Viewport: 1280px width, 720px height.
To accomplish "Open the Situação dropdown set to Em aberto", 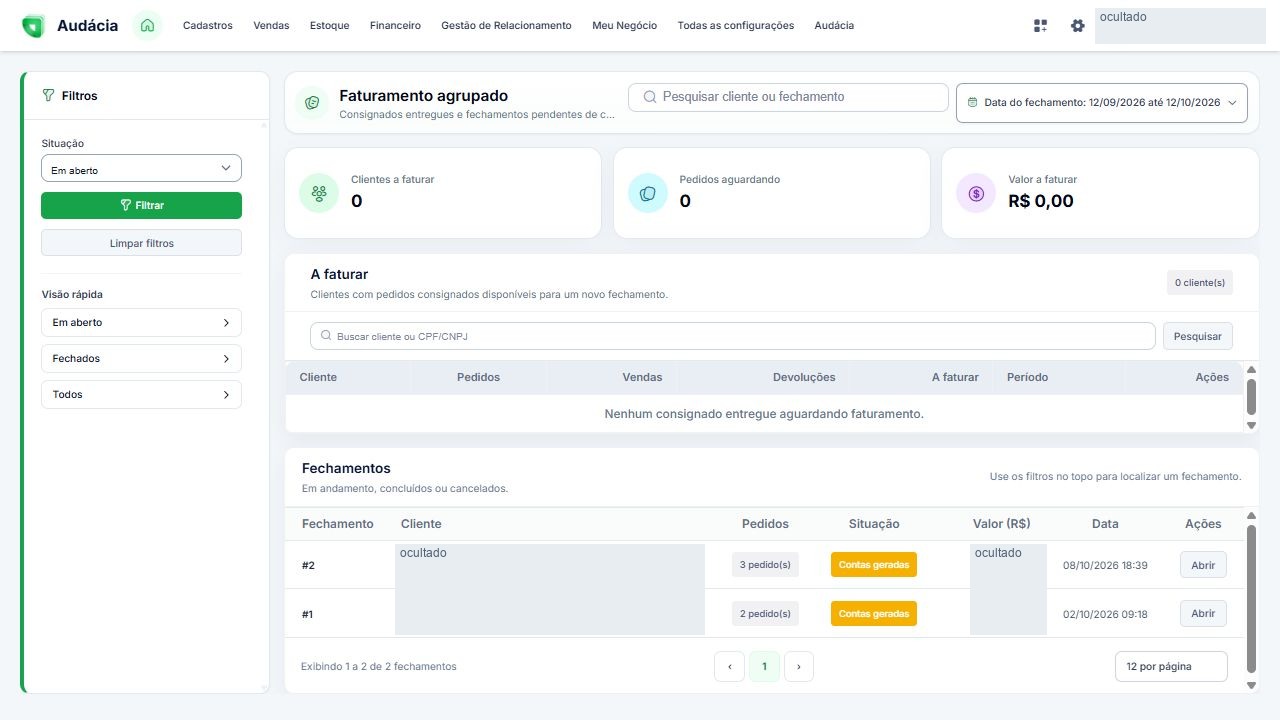I will tap(141, 169).
